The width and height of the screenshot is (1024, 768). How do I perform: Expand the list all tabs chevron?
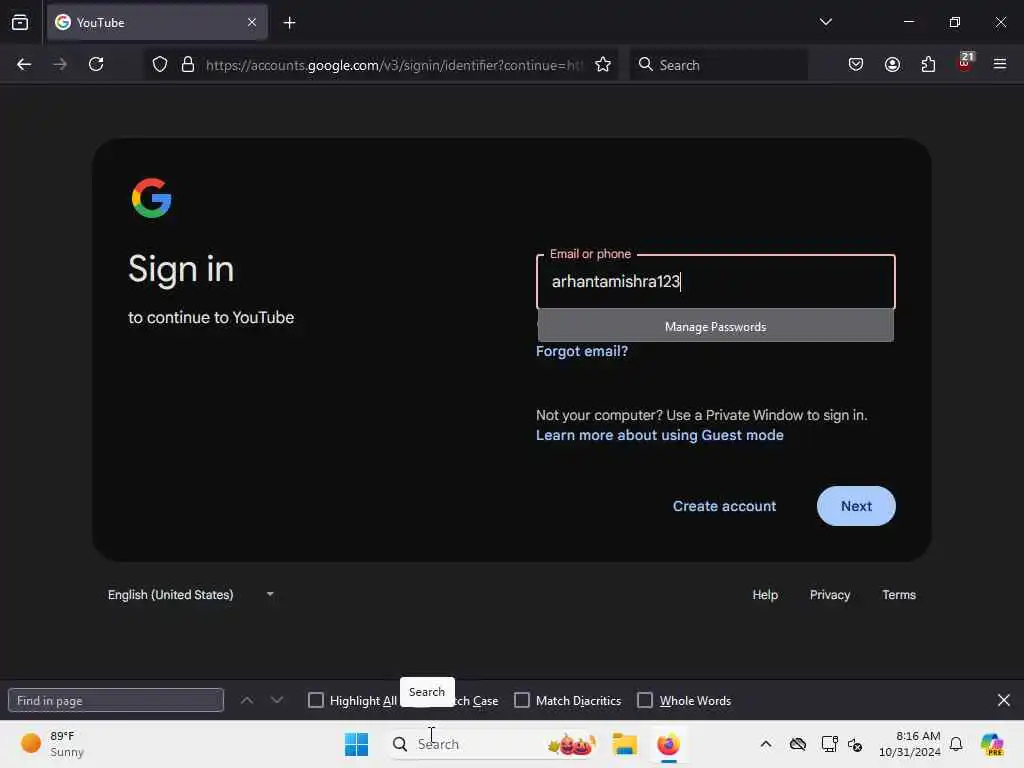pyautogui.click(x=825, y=22)
